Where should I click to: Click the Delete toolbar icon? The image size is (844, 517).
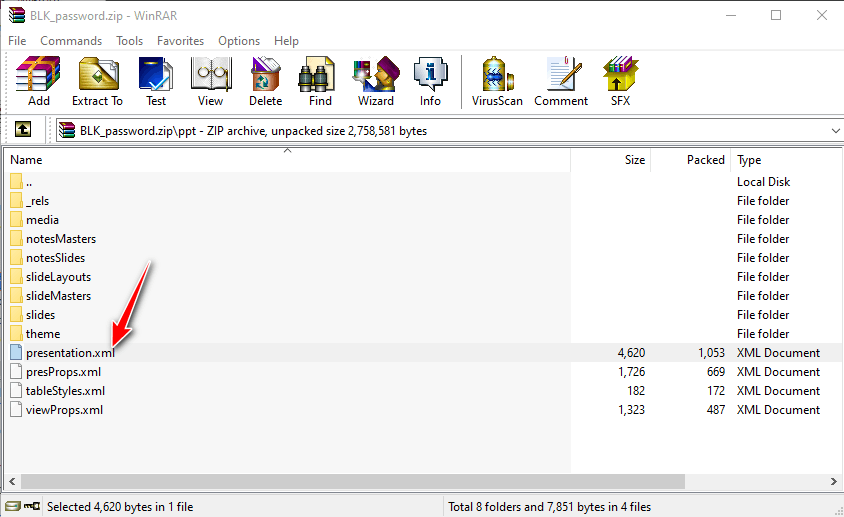pos(265,81)
